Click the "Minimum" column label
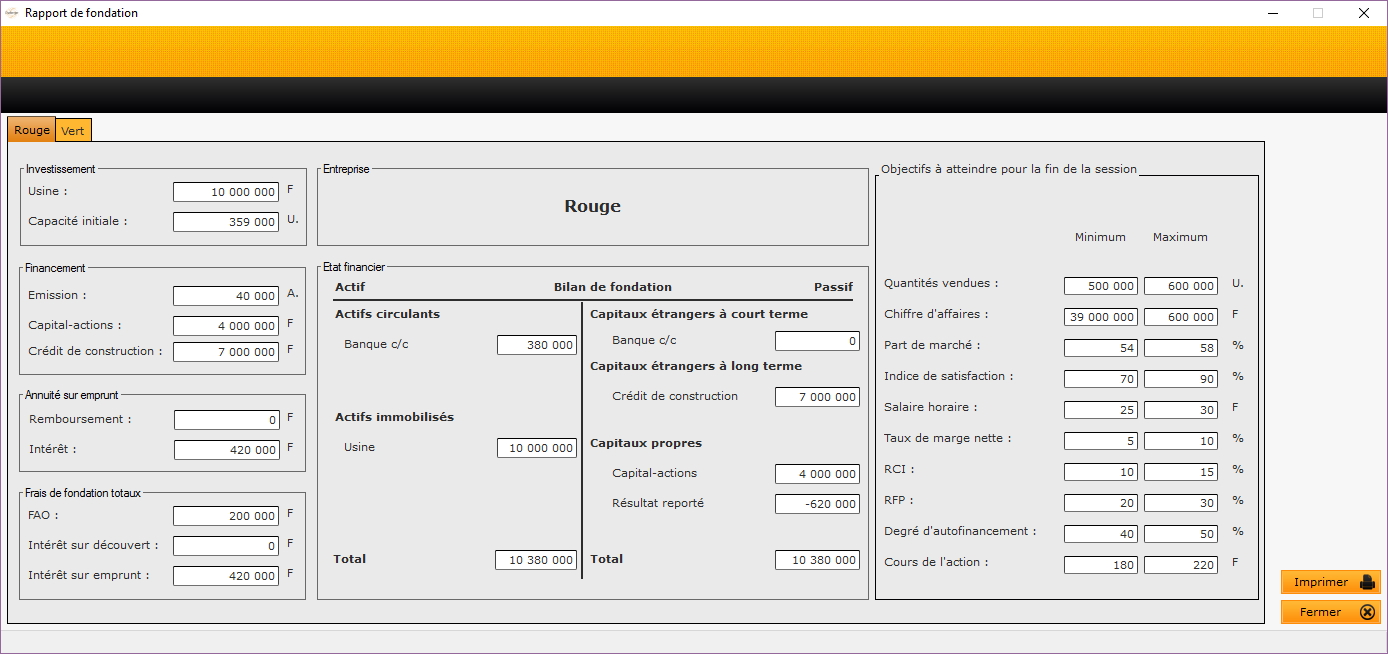 tap(1100, 237)
